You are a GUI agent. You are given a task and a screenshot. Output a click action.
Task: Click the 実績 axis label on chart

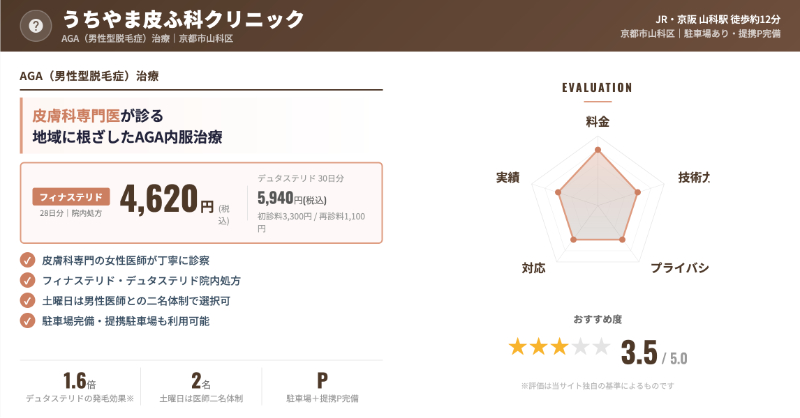507,177
